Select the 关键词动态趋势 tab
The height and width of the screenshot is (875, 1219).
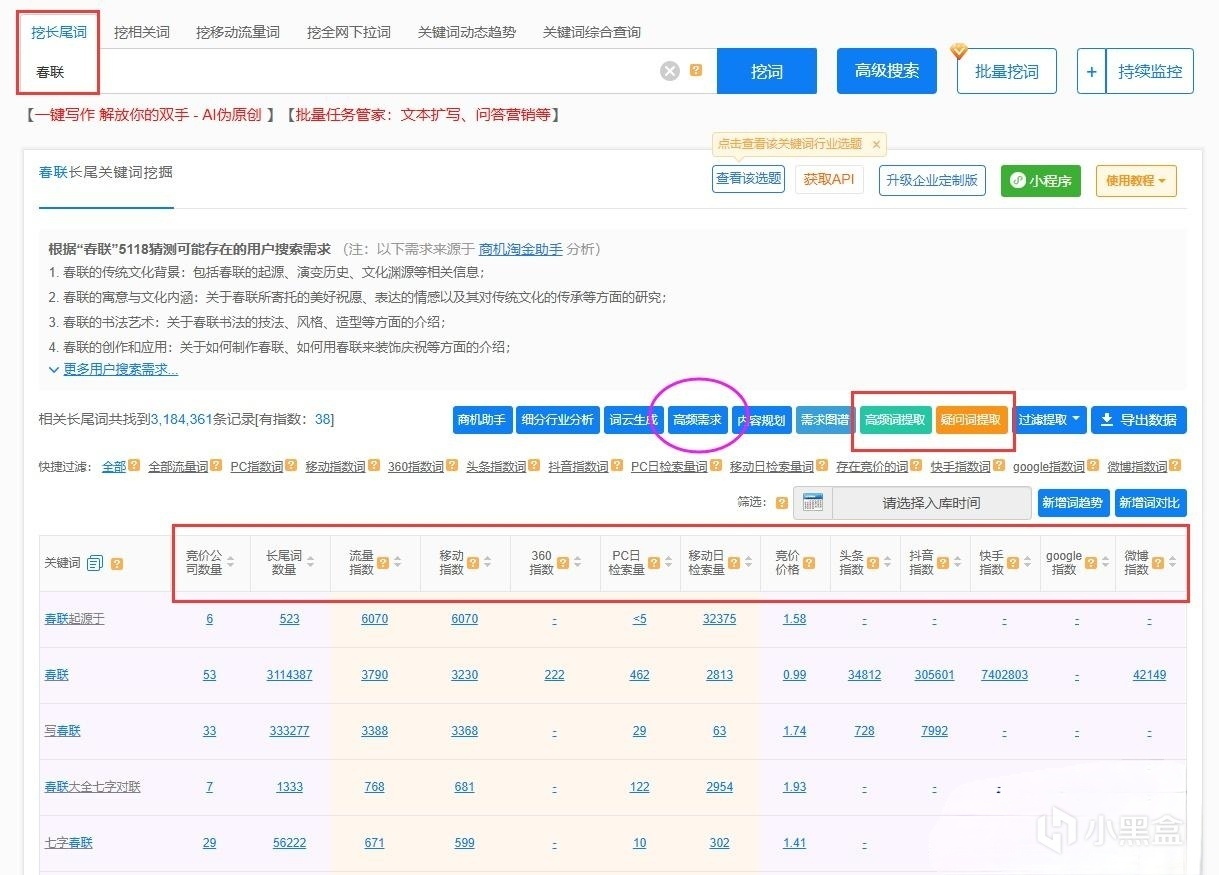467,32
